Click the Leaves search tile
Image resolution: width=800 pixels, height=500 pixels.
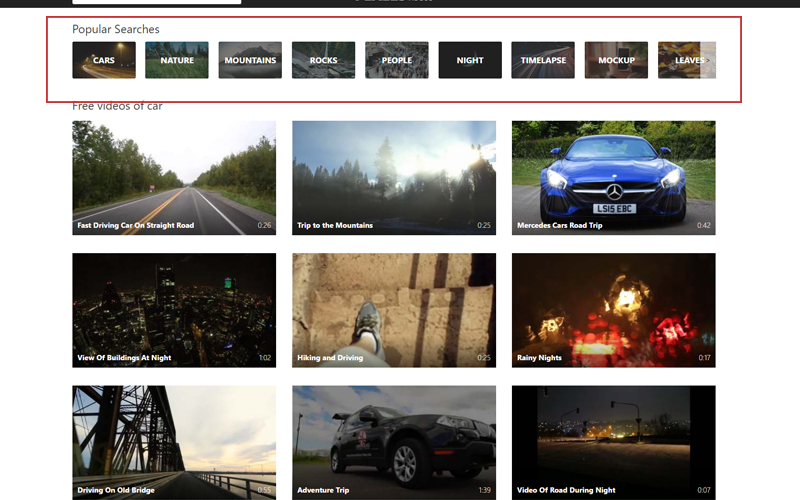[x=686, y=60]
